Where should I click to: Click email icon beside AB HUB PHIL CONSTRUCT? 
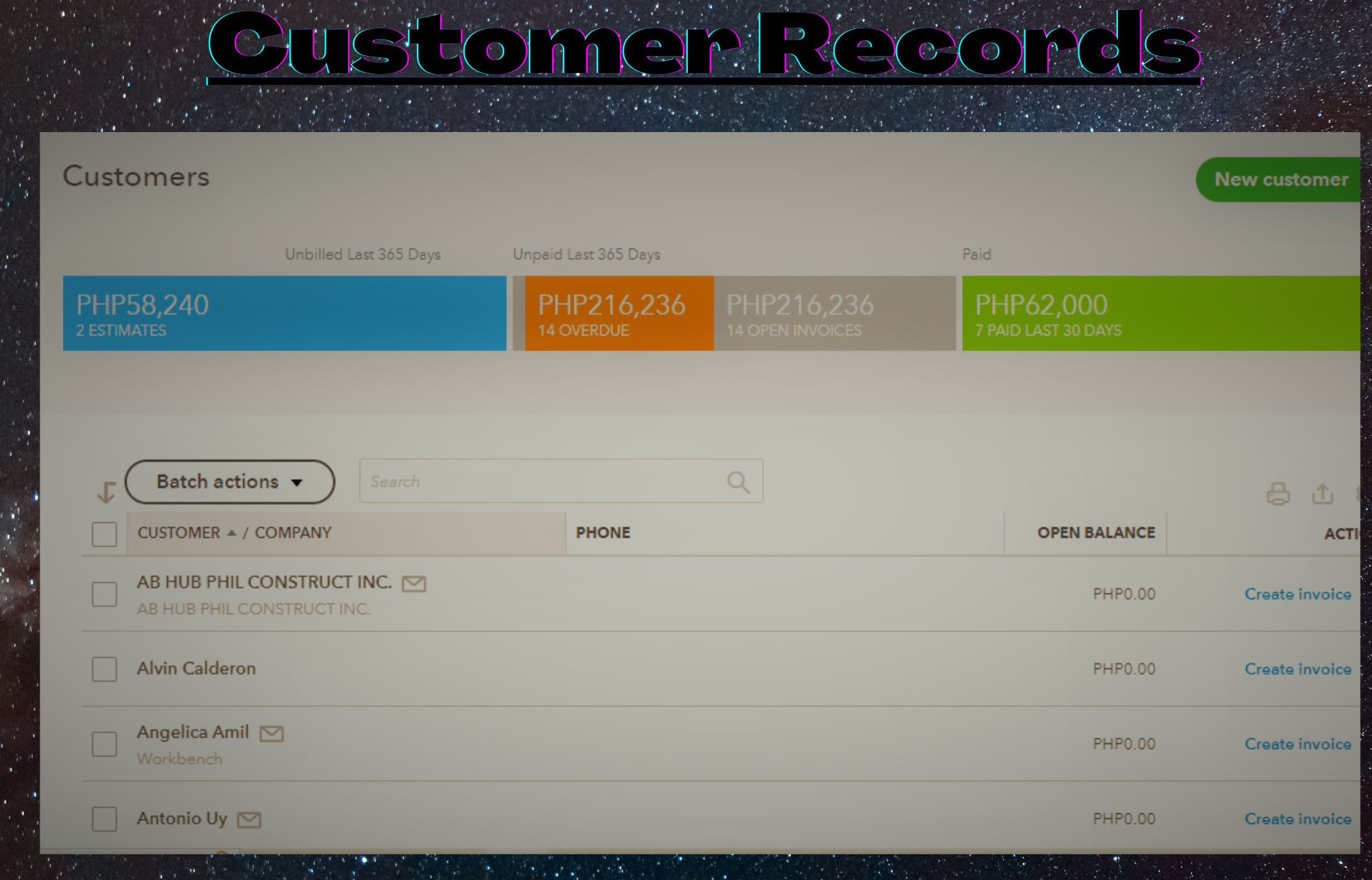pyautogui.click(x=414, y=584)
